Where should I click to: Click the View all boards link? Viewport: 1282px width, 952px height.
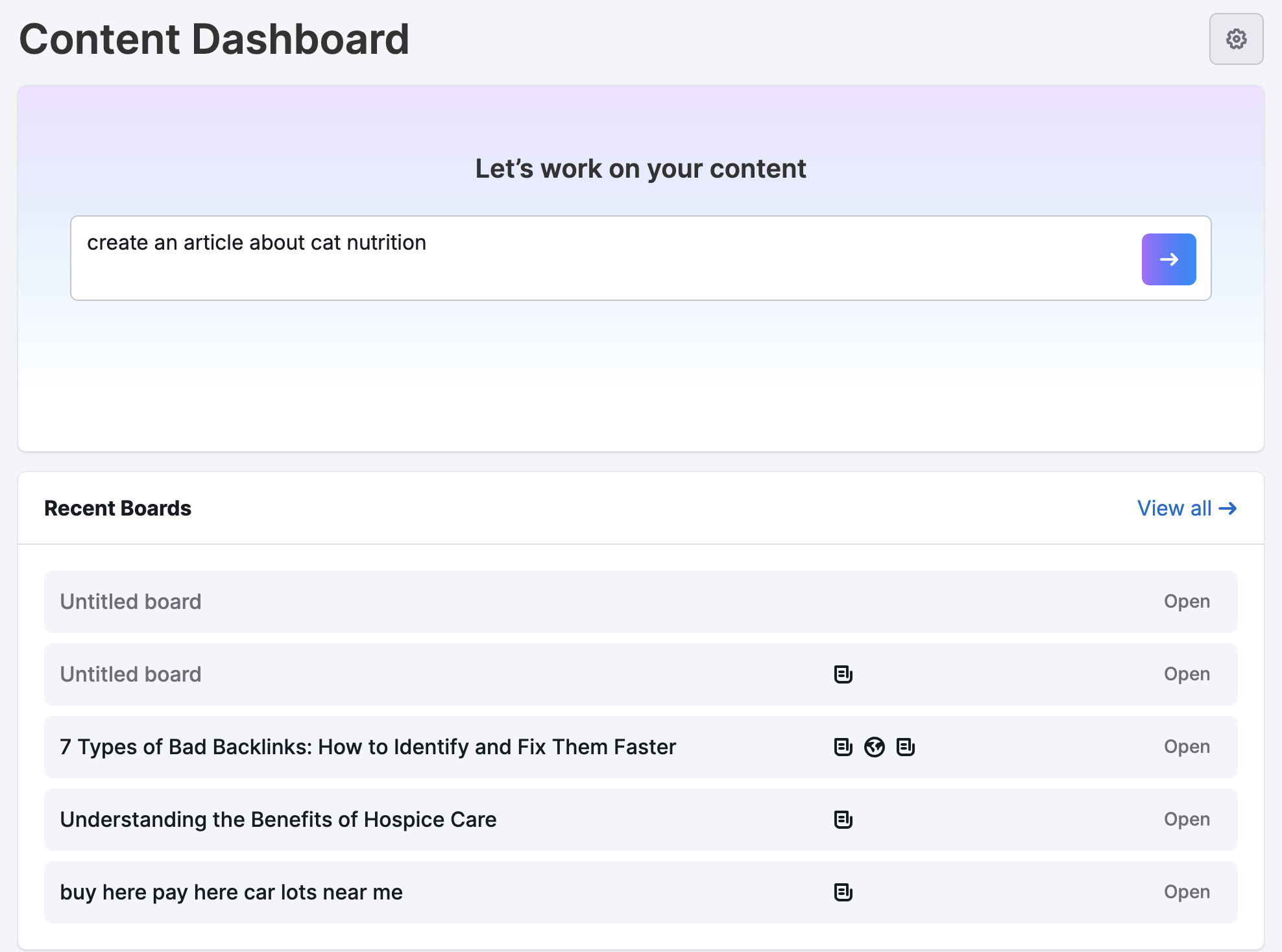coord(1187,508)
